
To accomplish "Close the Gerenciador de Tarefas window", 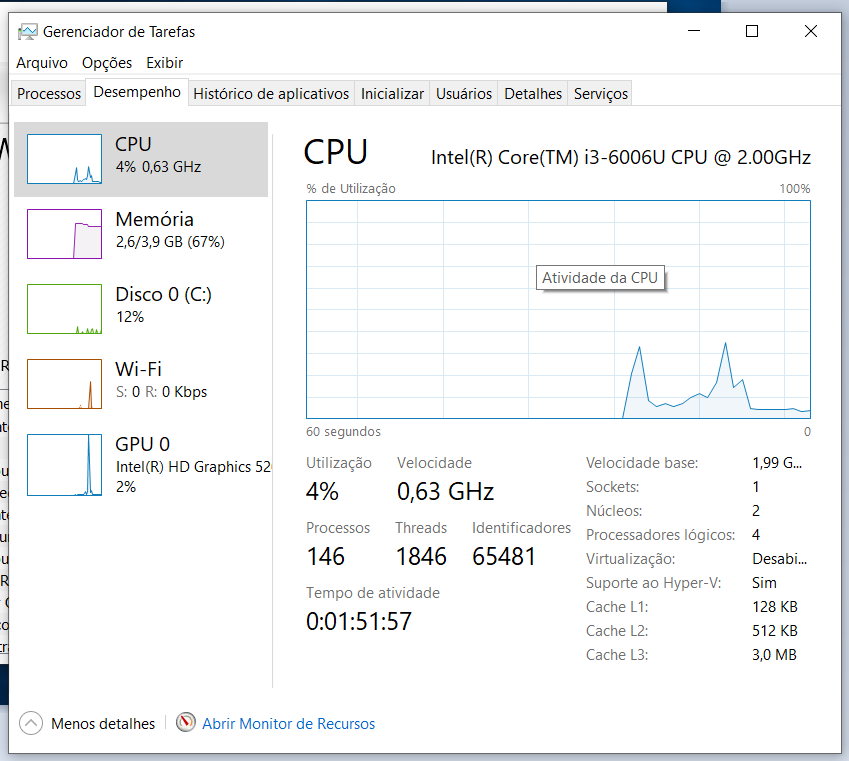I will click(x=811, y=31).
